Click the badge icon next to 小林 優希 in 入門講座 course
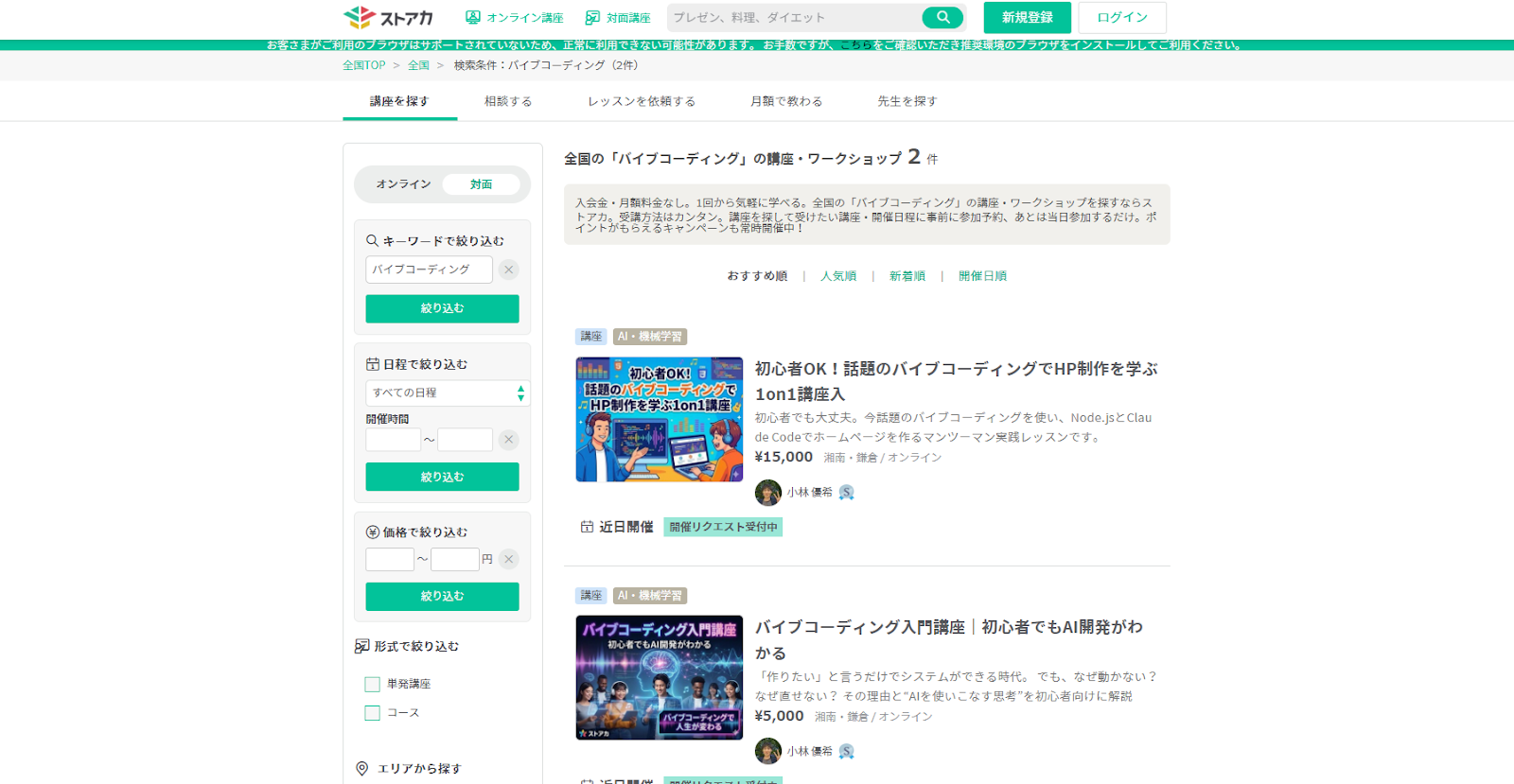The image size is (1514, 784). (847, 752)
